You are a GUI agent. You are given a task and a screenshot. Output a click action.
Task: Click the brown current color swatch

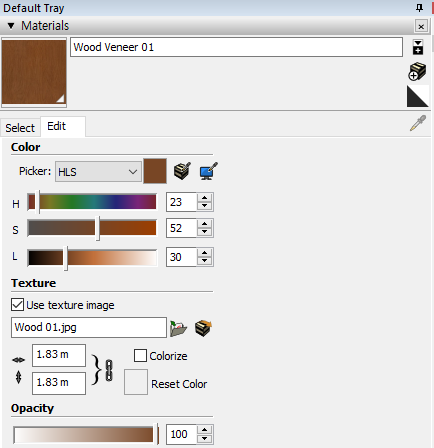pyautogui.click(x=155, y=171)
